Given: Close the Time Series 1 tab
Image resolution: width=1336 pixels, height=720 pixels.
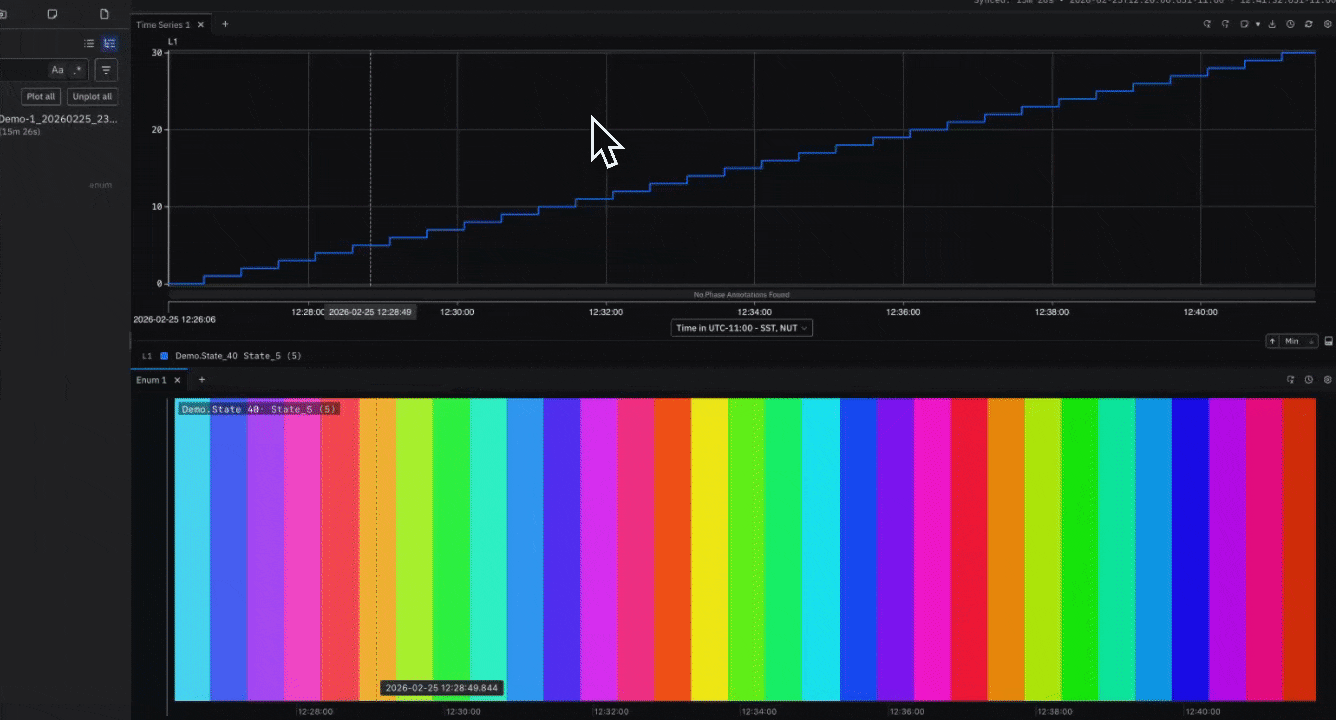Looking at the screenshot, I should pos(201,24).
